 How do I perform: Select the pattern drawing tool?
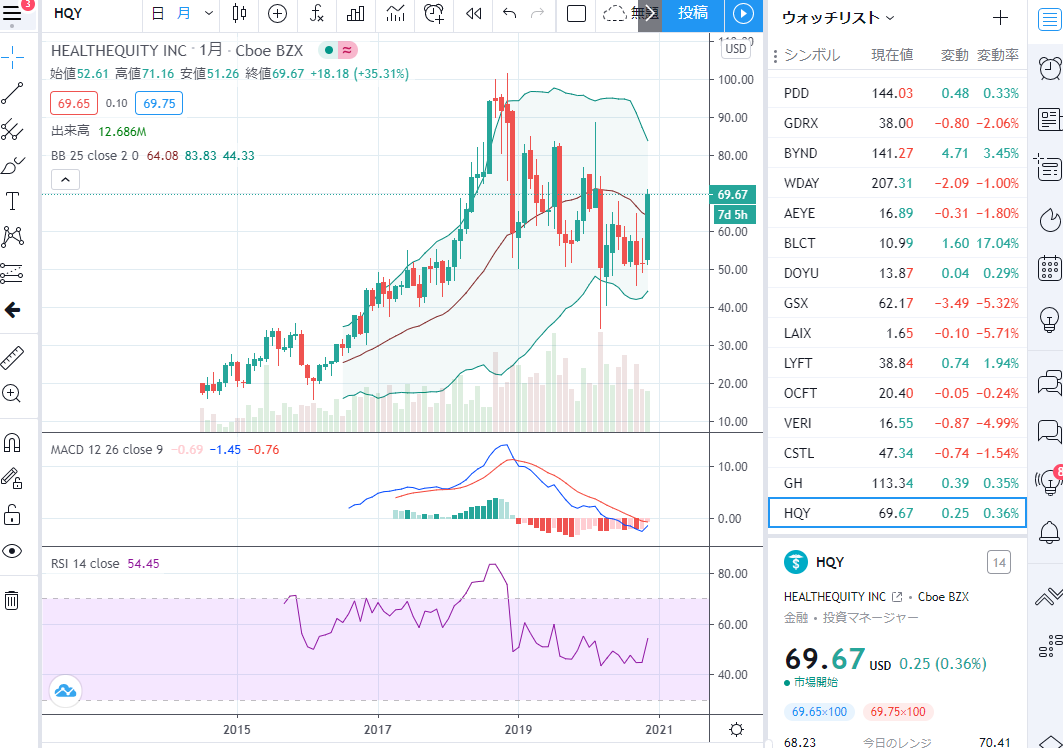click(12, 237)
